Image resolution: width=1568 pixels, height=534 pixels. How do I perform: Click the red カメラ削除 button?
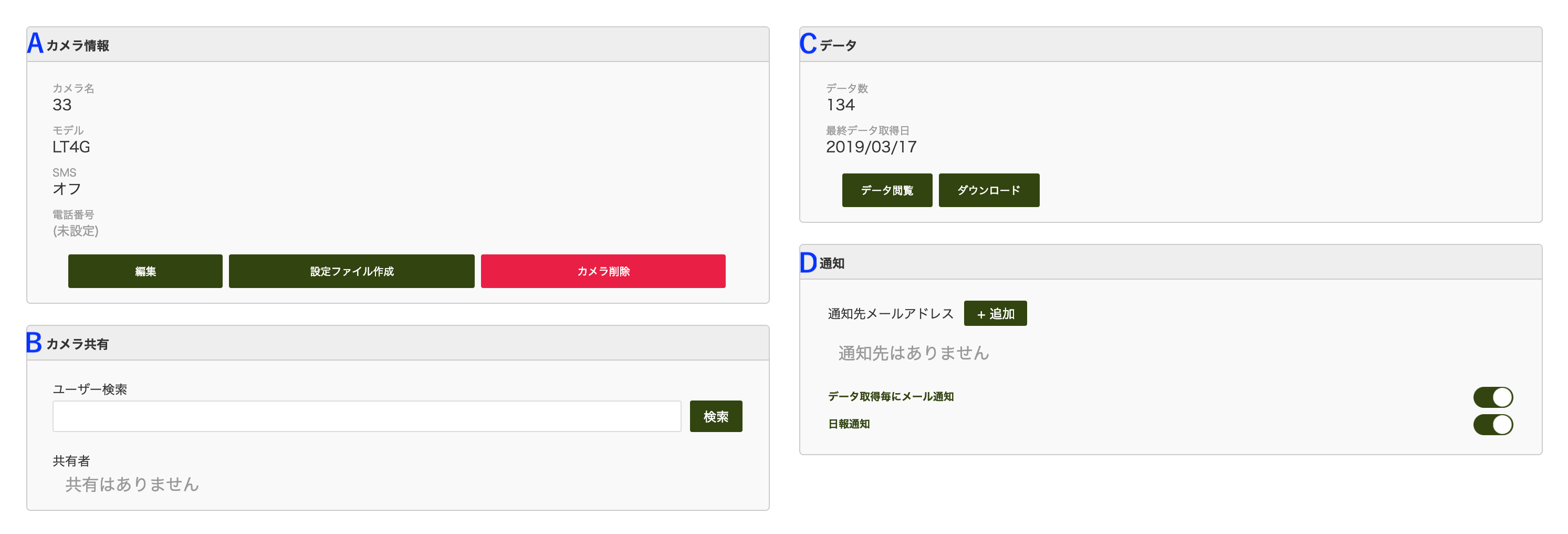[603, 271]
